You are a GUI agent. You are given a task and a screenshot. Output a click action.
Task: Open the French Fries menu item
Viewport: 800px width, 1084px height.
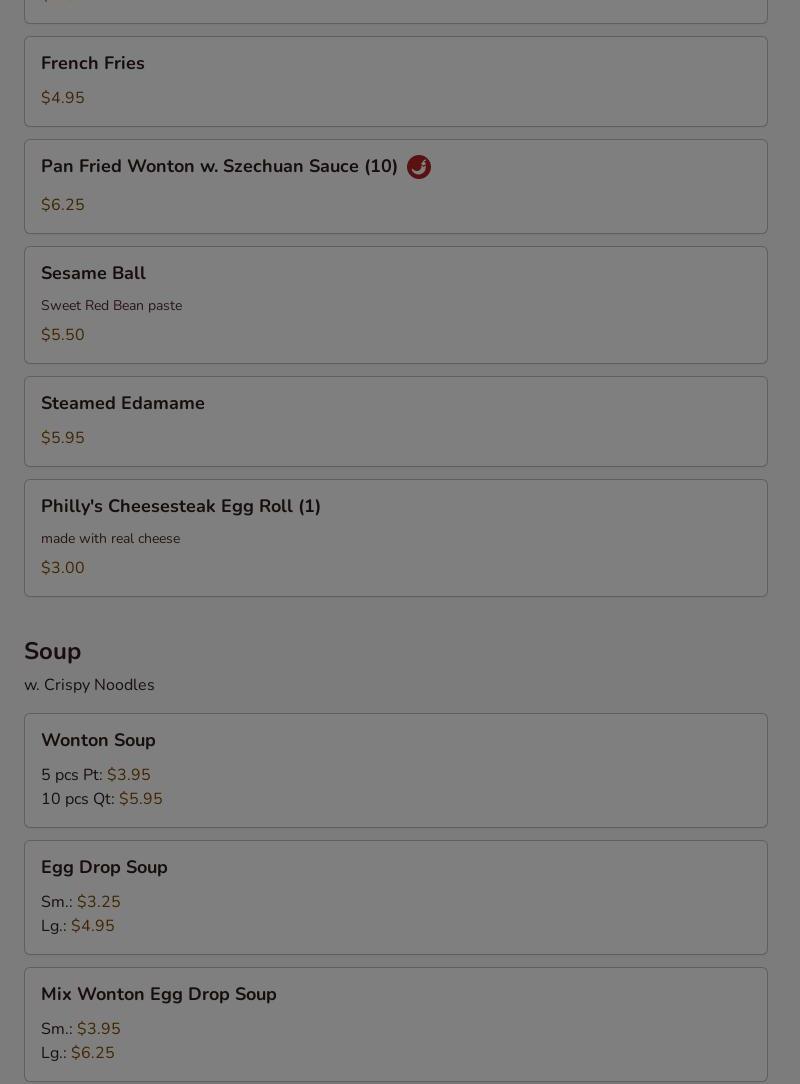(x=396, y=82)
